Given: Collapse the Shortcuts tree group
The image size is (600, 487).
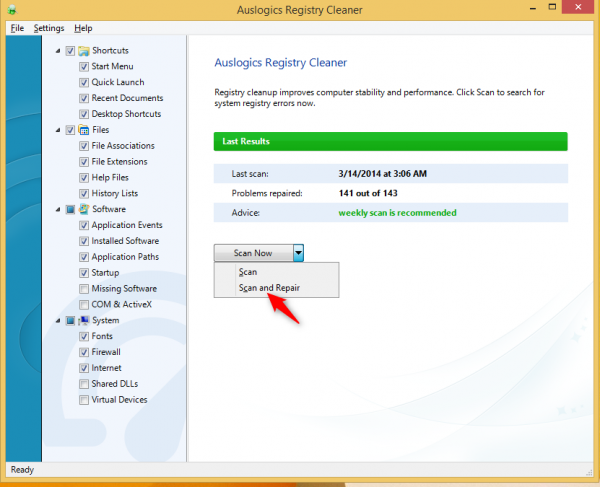Looking at the screenshot, I should coord(58,51).
